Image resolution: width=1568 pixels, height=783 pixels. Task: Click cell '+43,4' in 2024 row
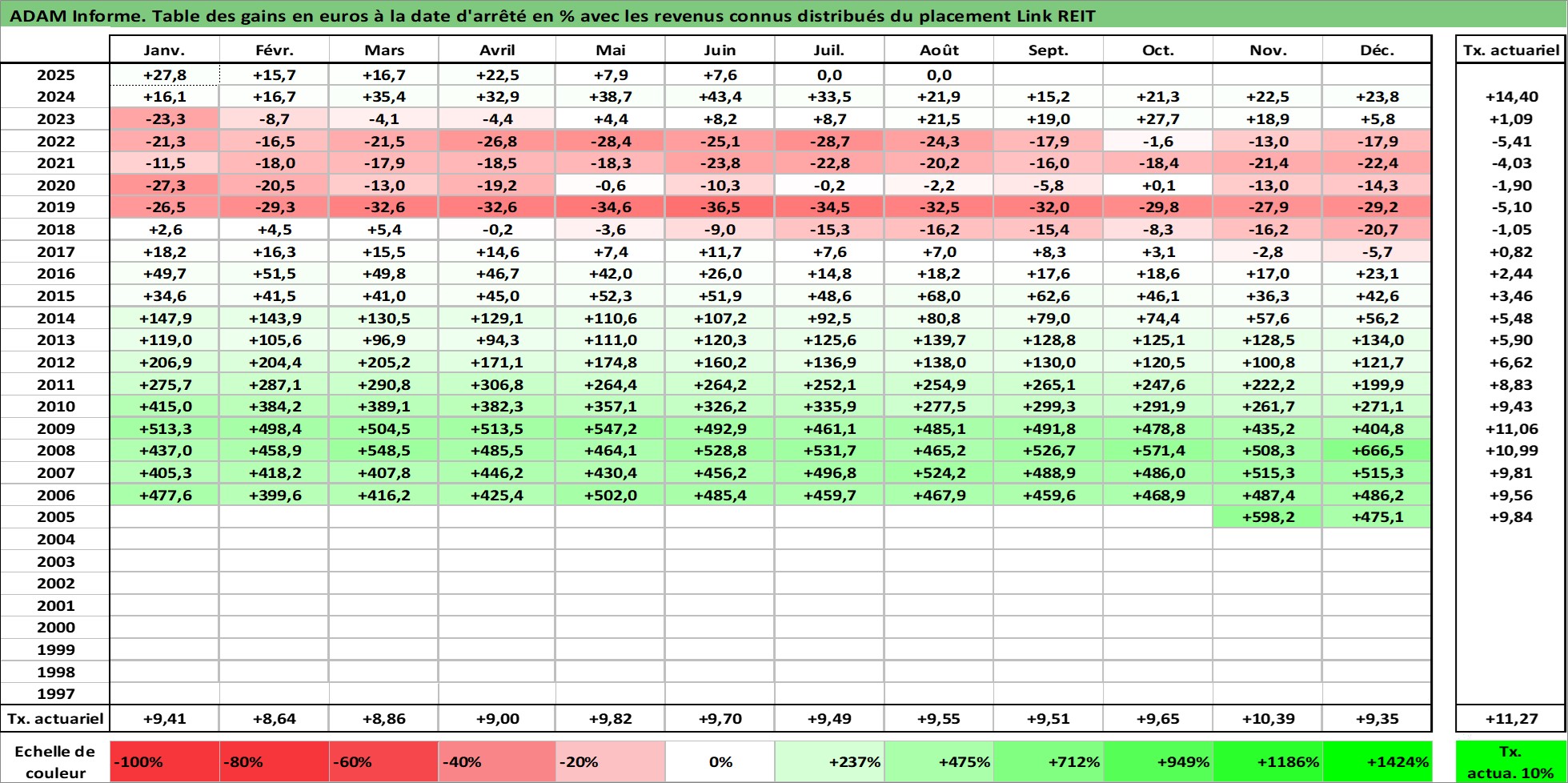pos(720,97)
